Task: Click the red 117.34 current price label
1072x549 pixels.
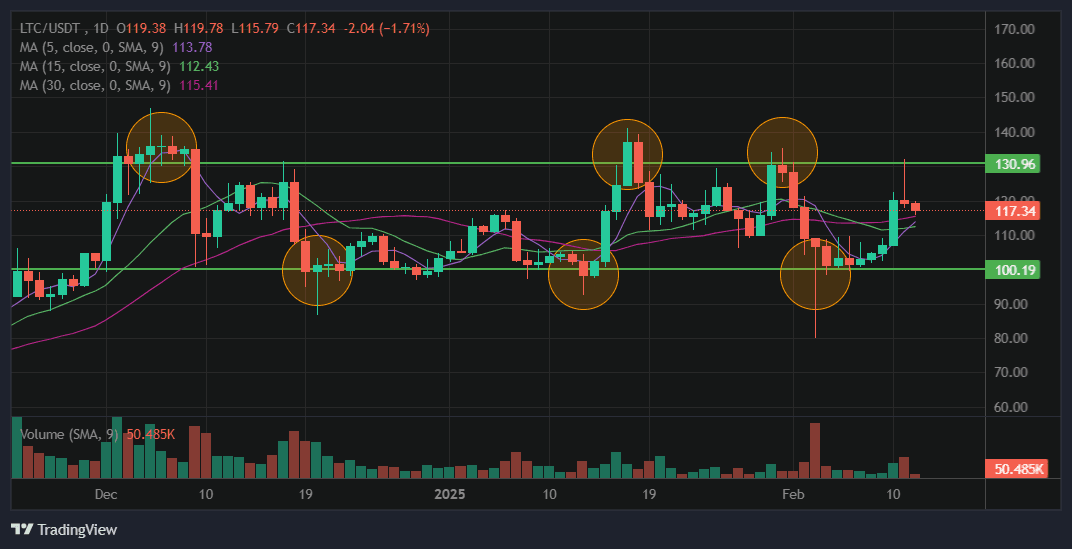Action: point(1014,211)
